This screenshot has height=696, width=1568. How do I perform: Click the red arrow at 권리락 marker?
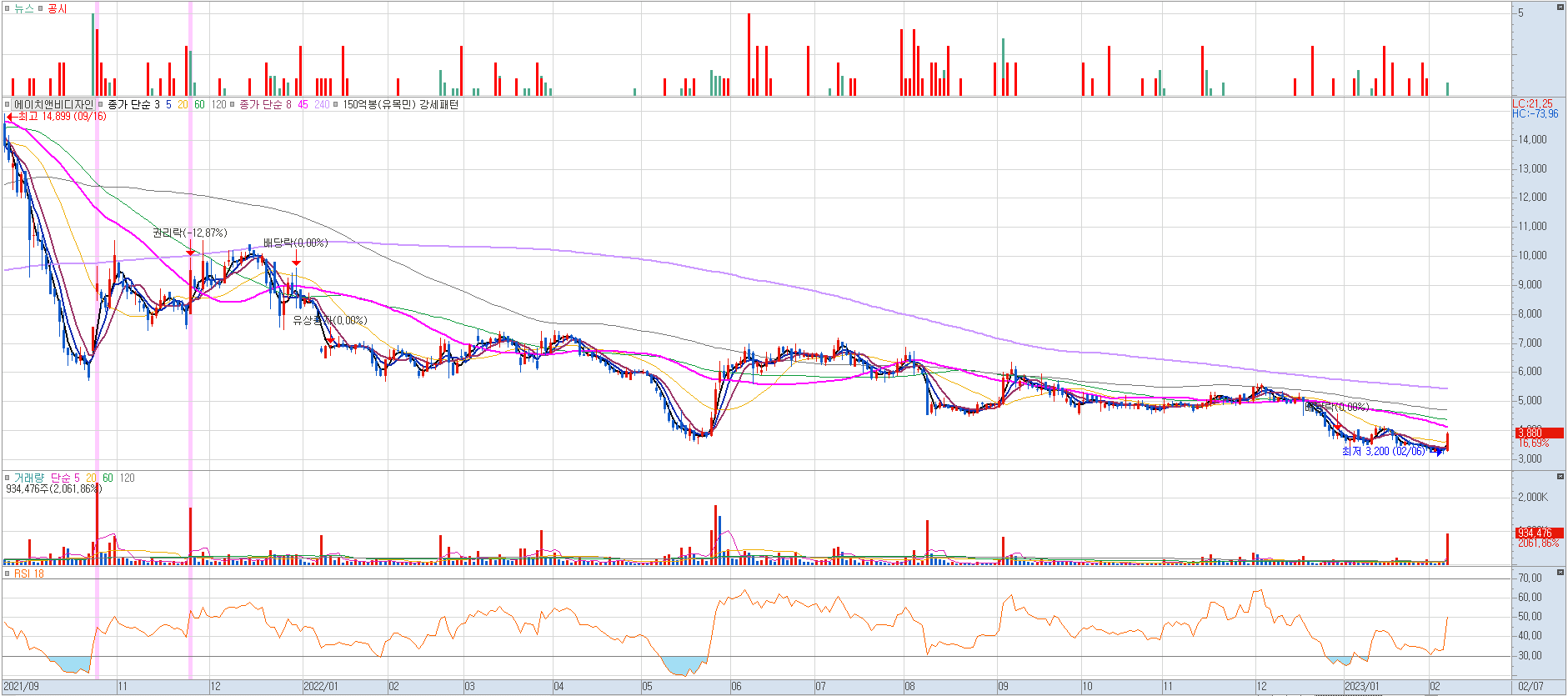pos(190,252)
